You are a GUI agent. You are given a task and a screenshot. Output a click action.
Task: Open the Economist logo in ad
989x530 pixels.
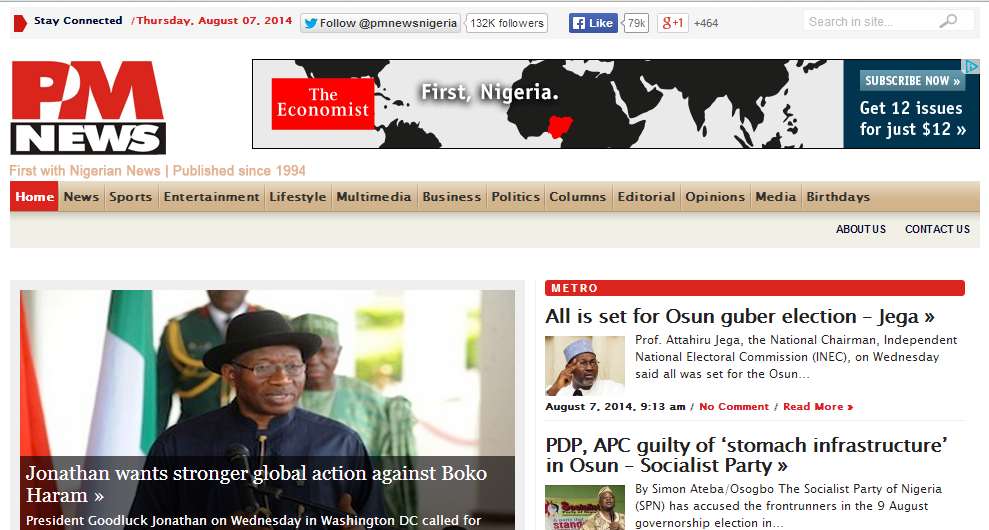coord(323,103)
